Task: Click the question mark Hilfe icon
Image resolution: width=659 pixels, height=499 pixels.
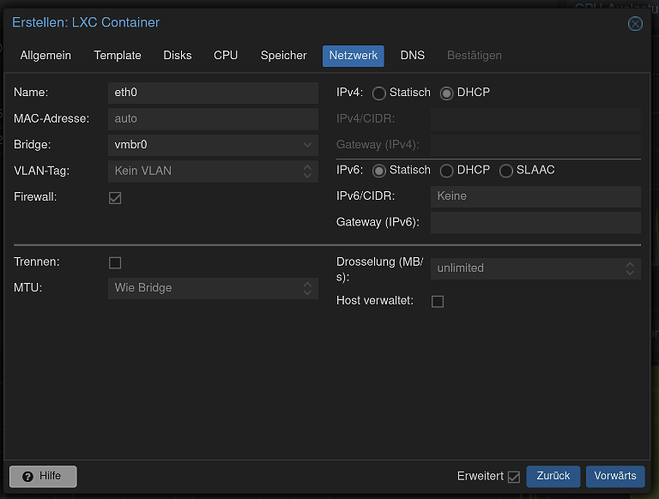Action: point(28,476)
